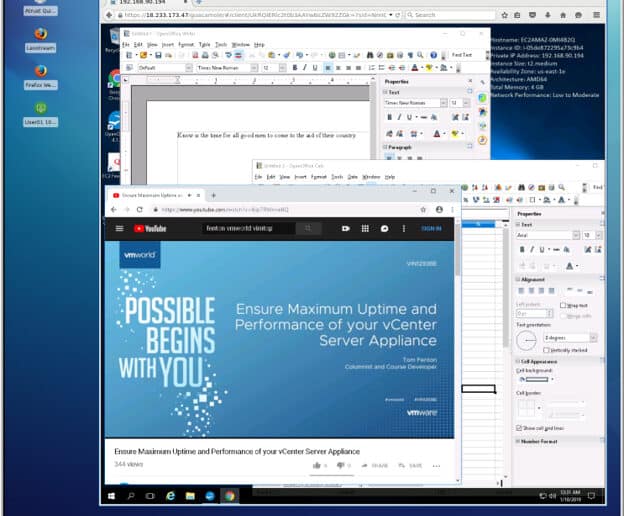Click the YouTube search field

tap(249, 228)
